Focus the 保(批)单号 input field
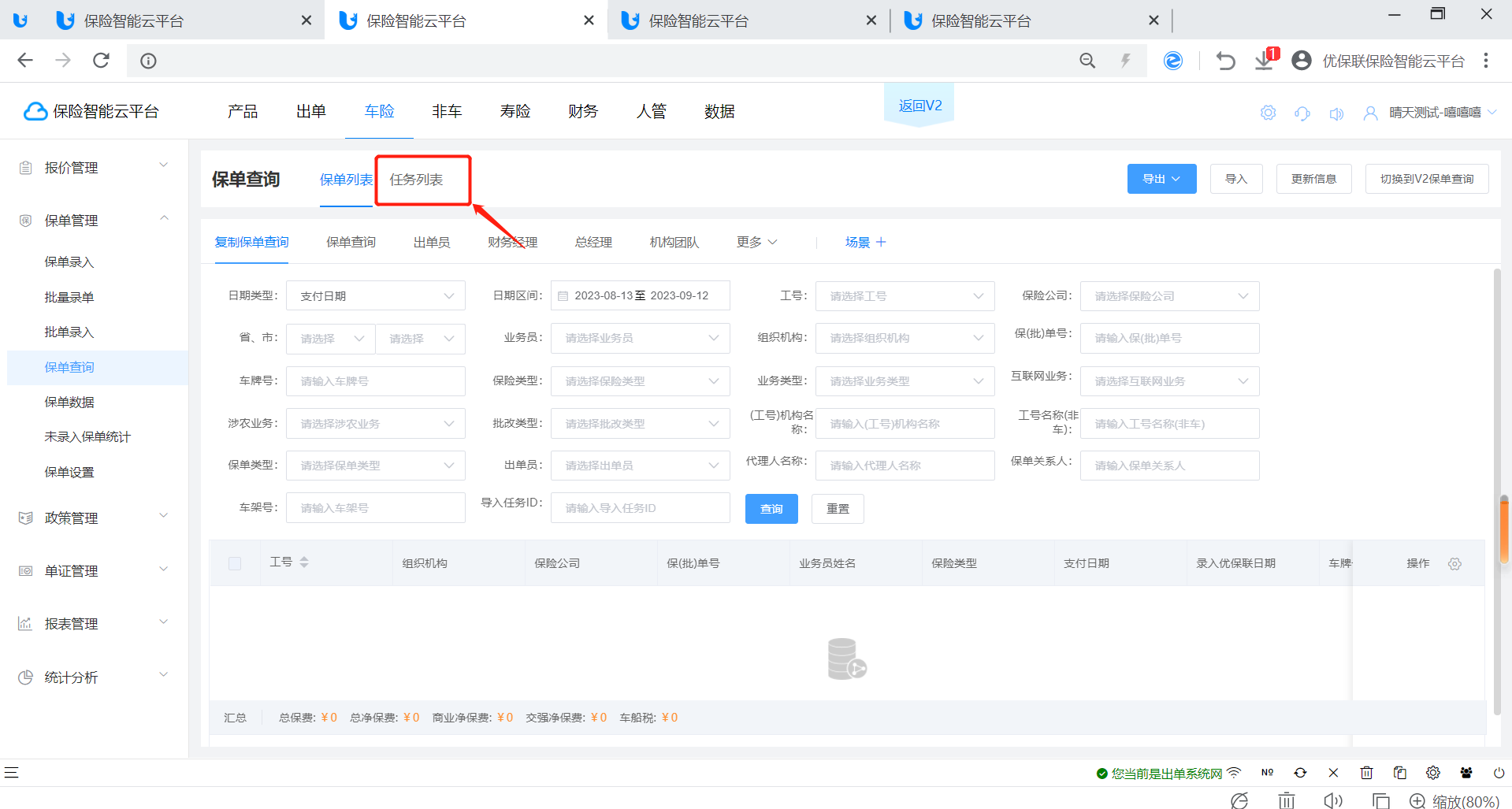 point(1170,338)
